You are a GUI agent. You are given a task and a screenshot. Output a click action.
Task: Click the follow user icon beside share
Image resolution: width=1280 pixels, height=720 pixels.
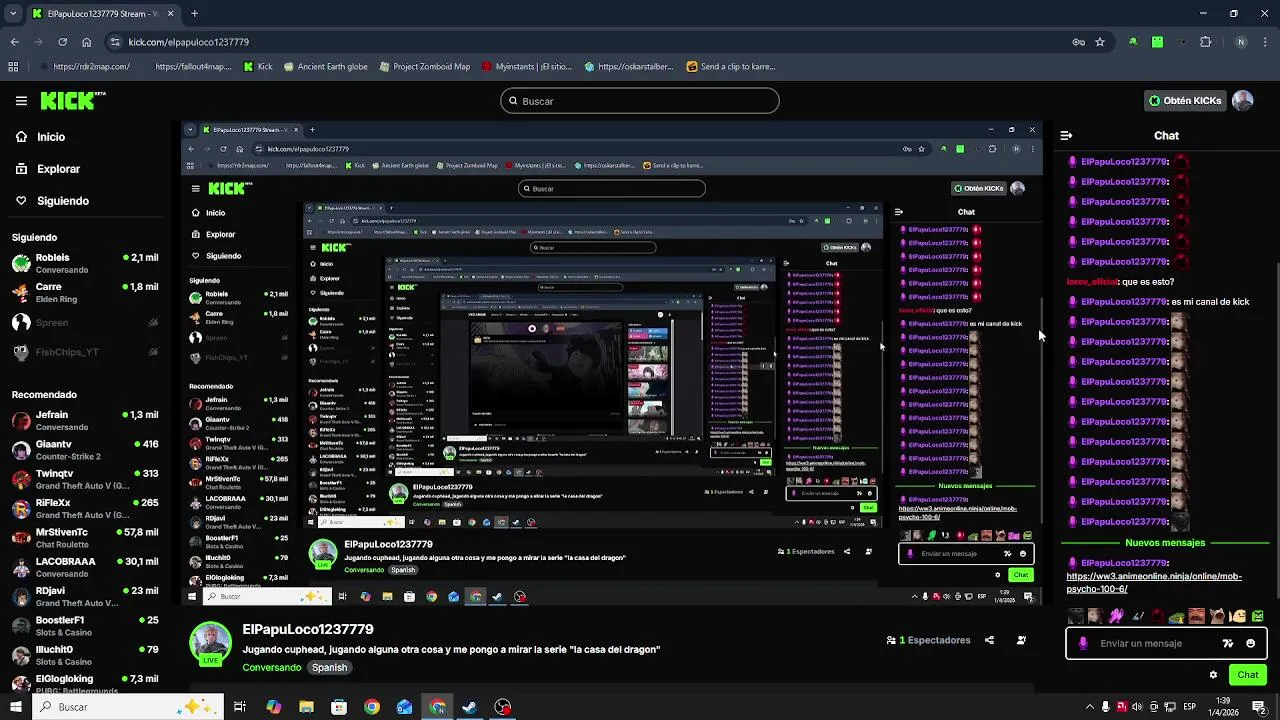[1021, 640]
